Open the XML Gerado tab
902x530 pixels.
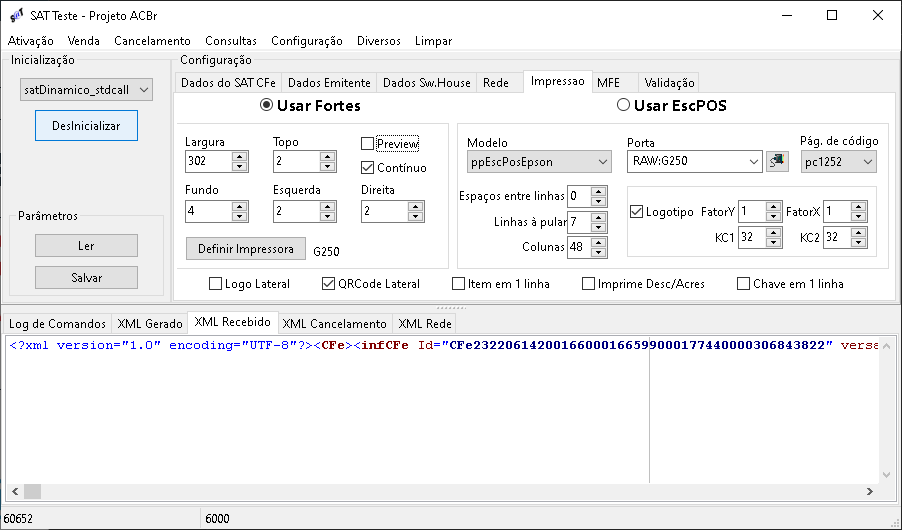click(150, 323)
